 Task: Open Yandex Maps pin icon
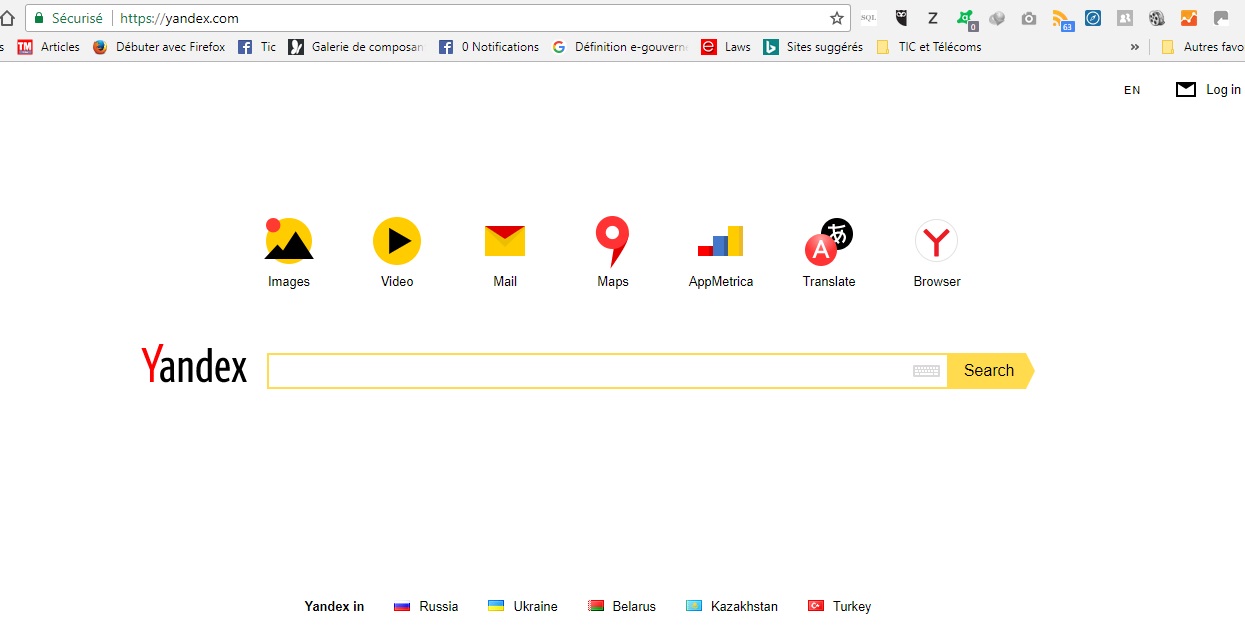point(612,241)
